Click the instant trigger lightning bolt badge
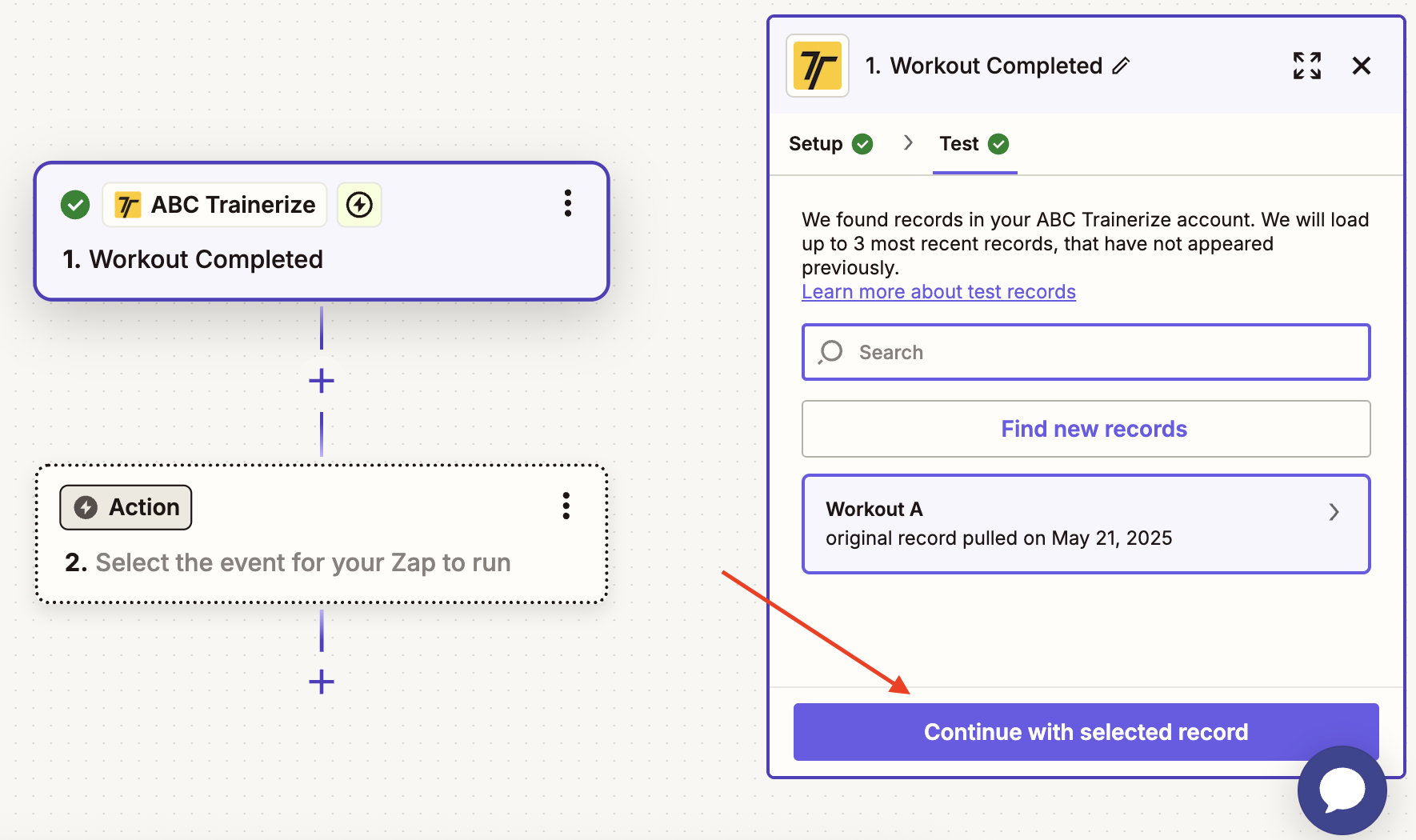 tap(359, 205)
